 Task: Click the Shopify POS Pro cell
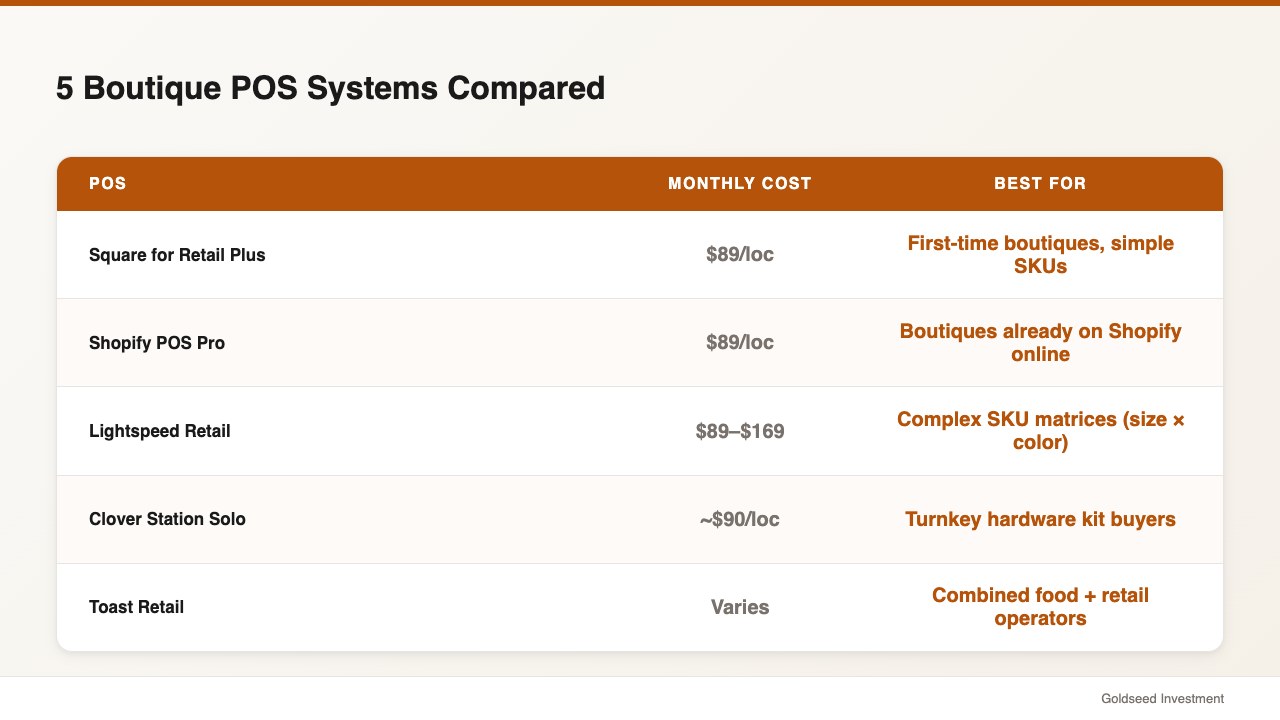[x=157, y=343]
